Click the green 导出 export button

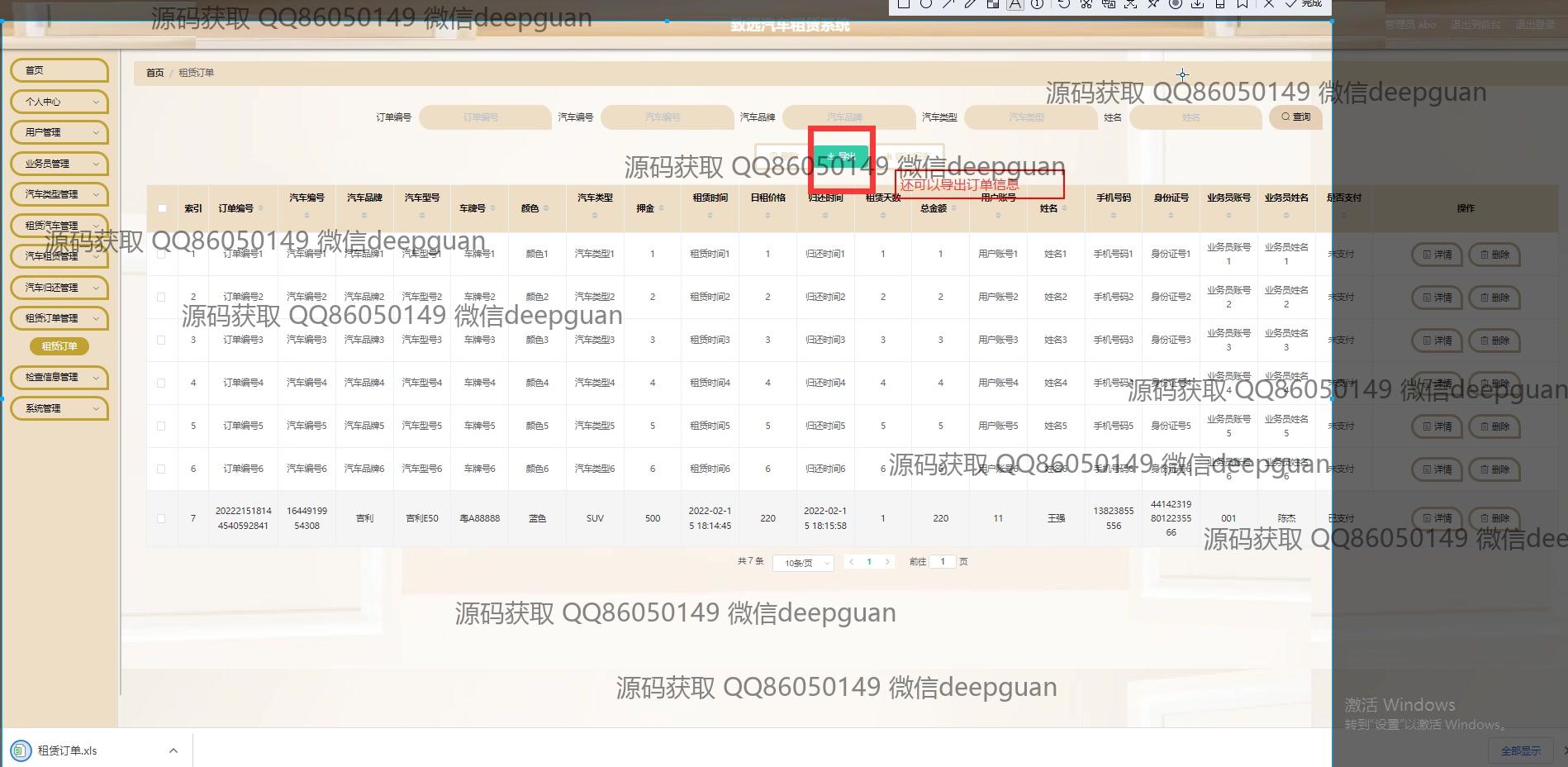click(841, 156)
